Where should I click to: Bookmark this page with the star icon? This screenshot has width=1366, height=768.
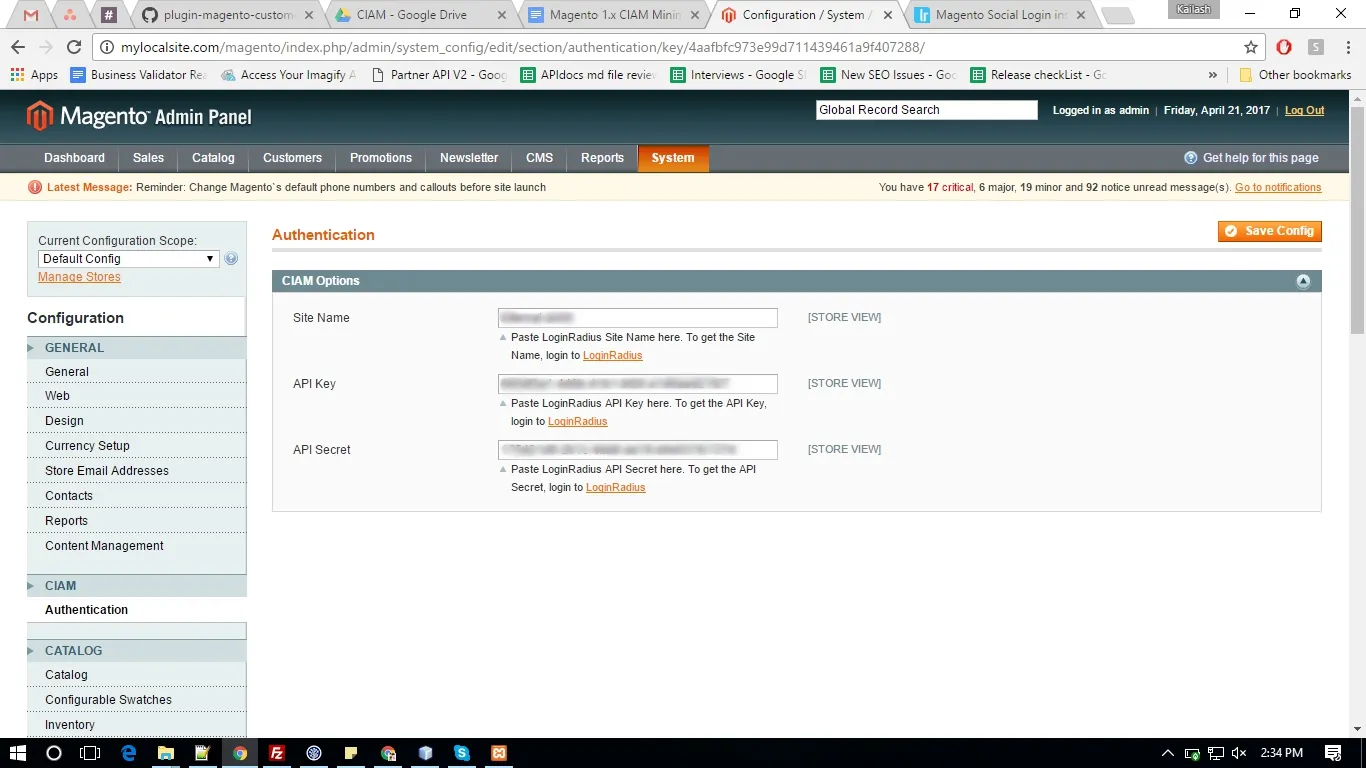click(1251, 47)
